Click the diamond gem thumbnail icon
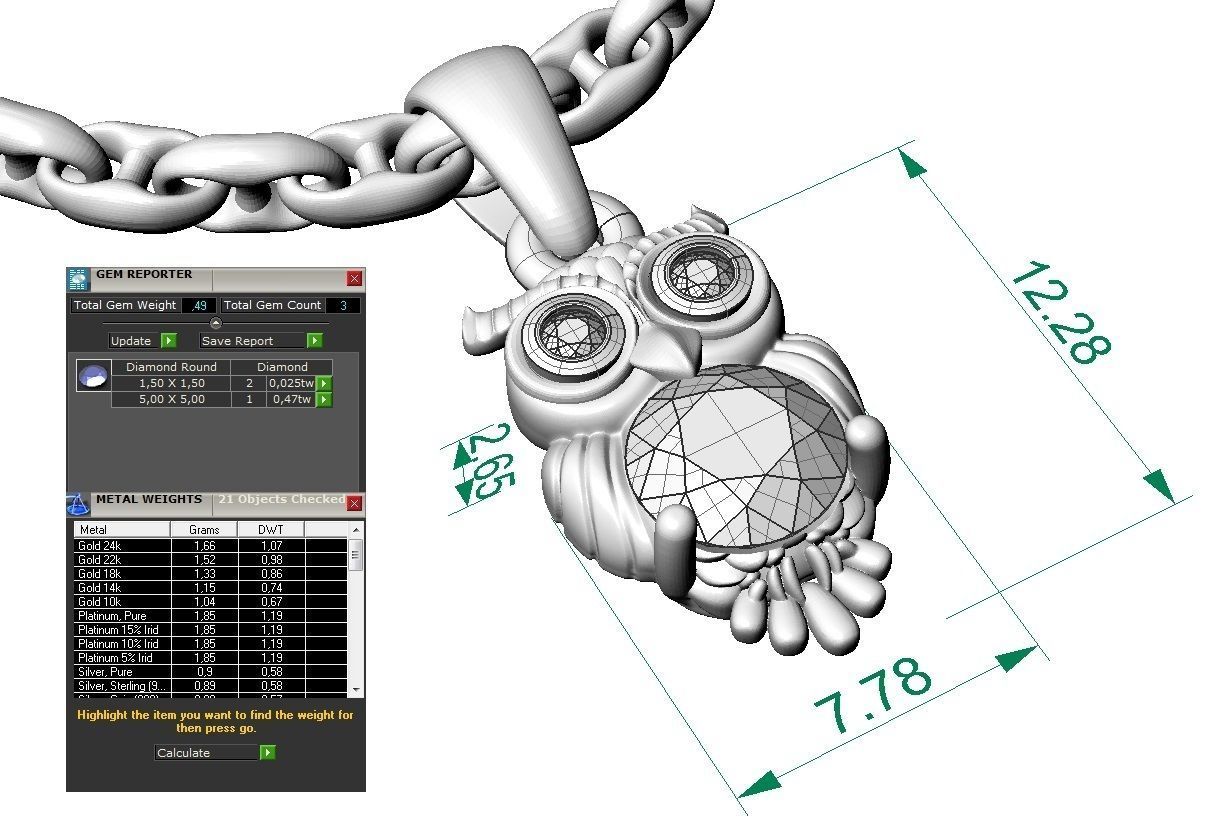 click(93, 377)
